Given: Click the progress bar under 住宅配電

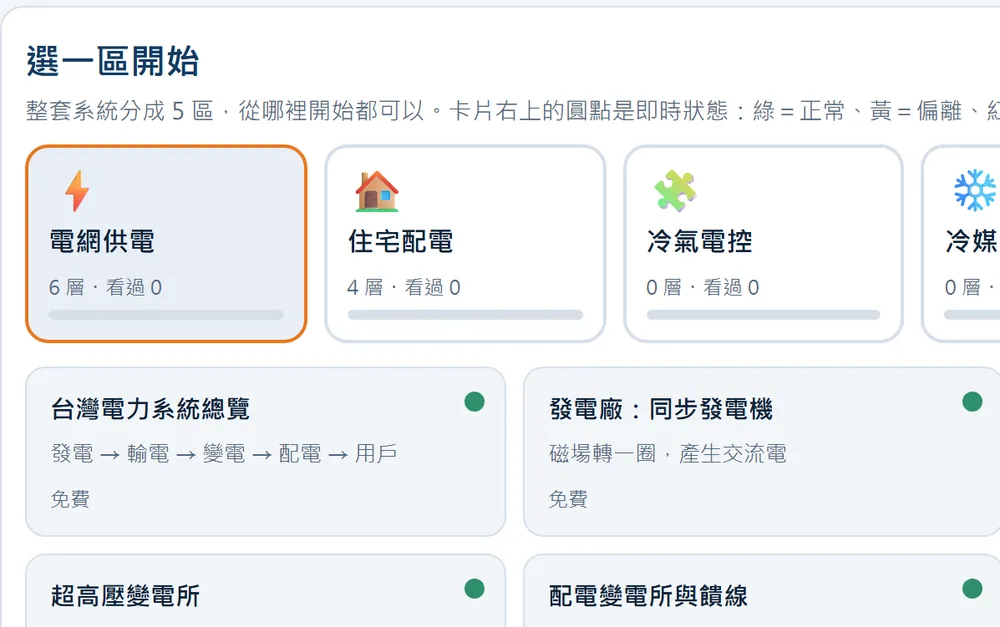Looking at the screenshot, I should (x=465, y=314).
